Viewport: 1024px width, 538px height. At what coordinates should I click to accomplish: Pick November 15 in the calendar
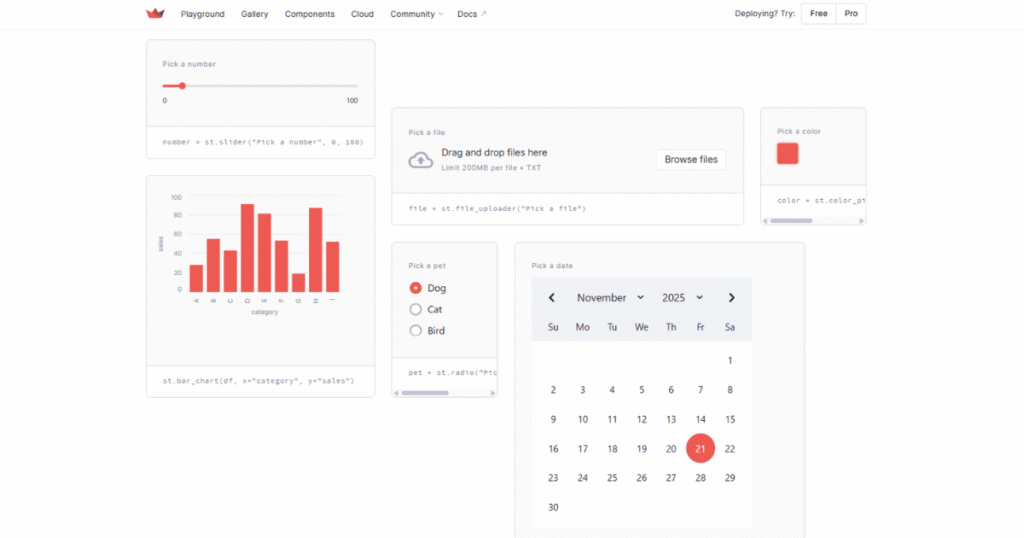(x=730, y=420)
